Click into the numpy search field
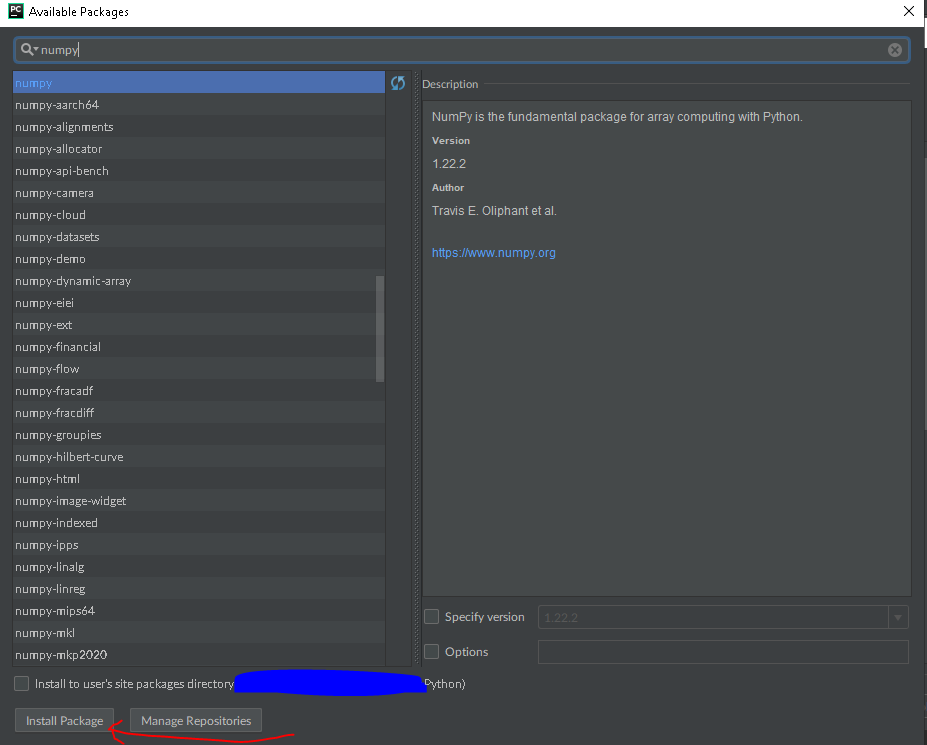The width and height of the screenshot is (927, 745). point(461,50)
